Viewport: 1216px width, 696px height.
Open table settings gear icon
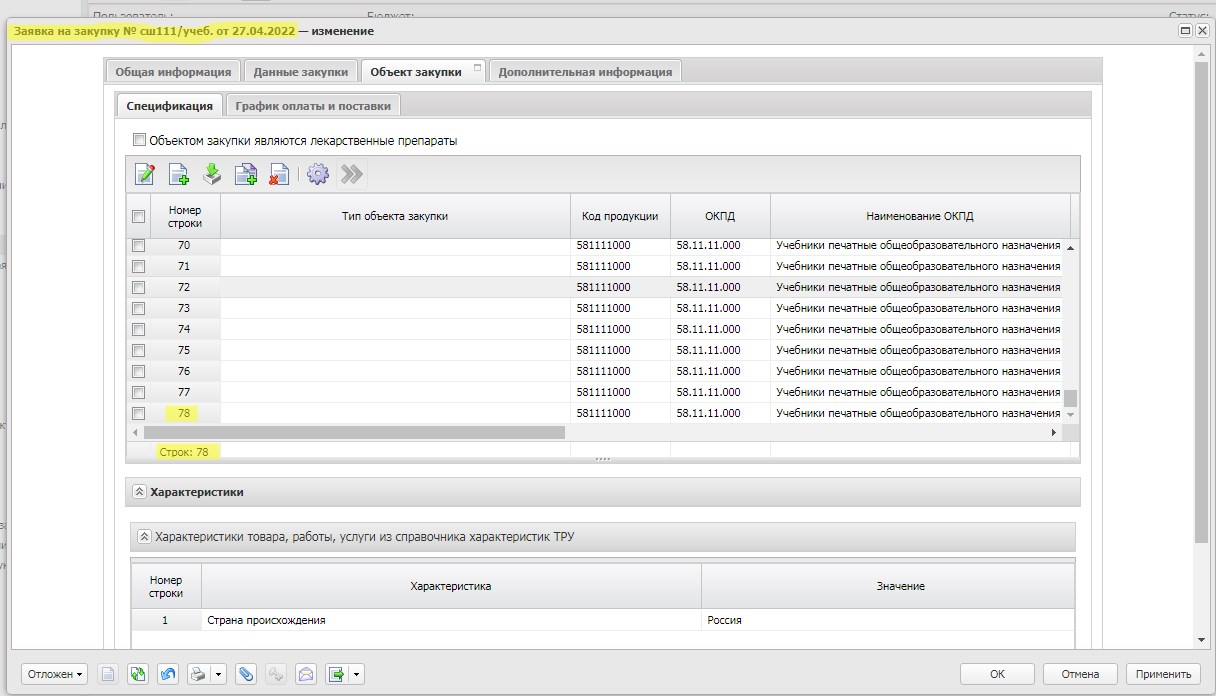click(318, 175)
